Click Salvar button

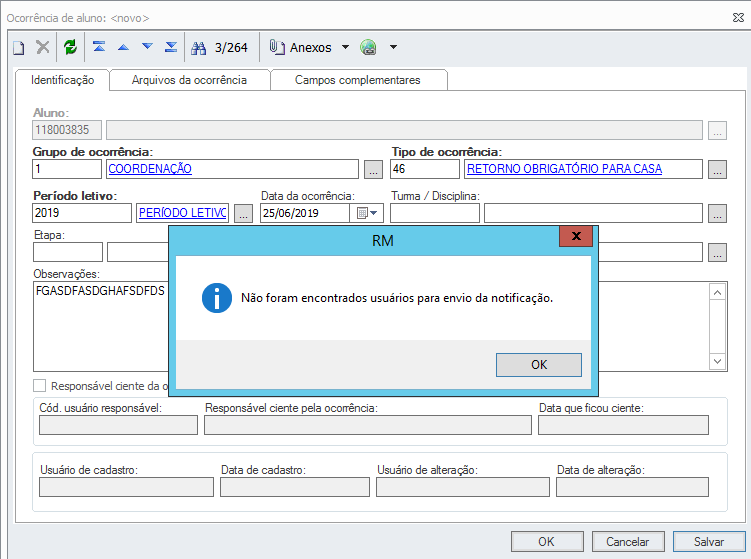[709, 542]
